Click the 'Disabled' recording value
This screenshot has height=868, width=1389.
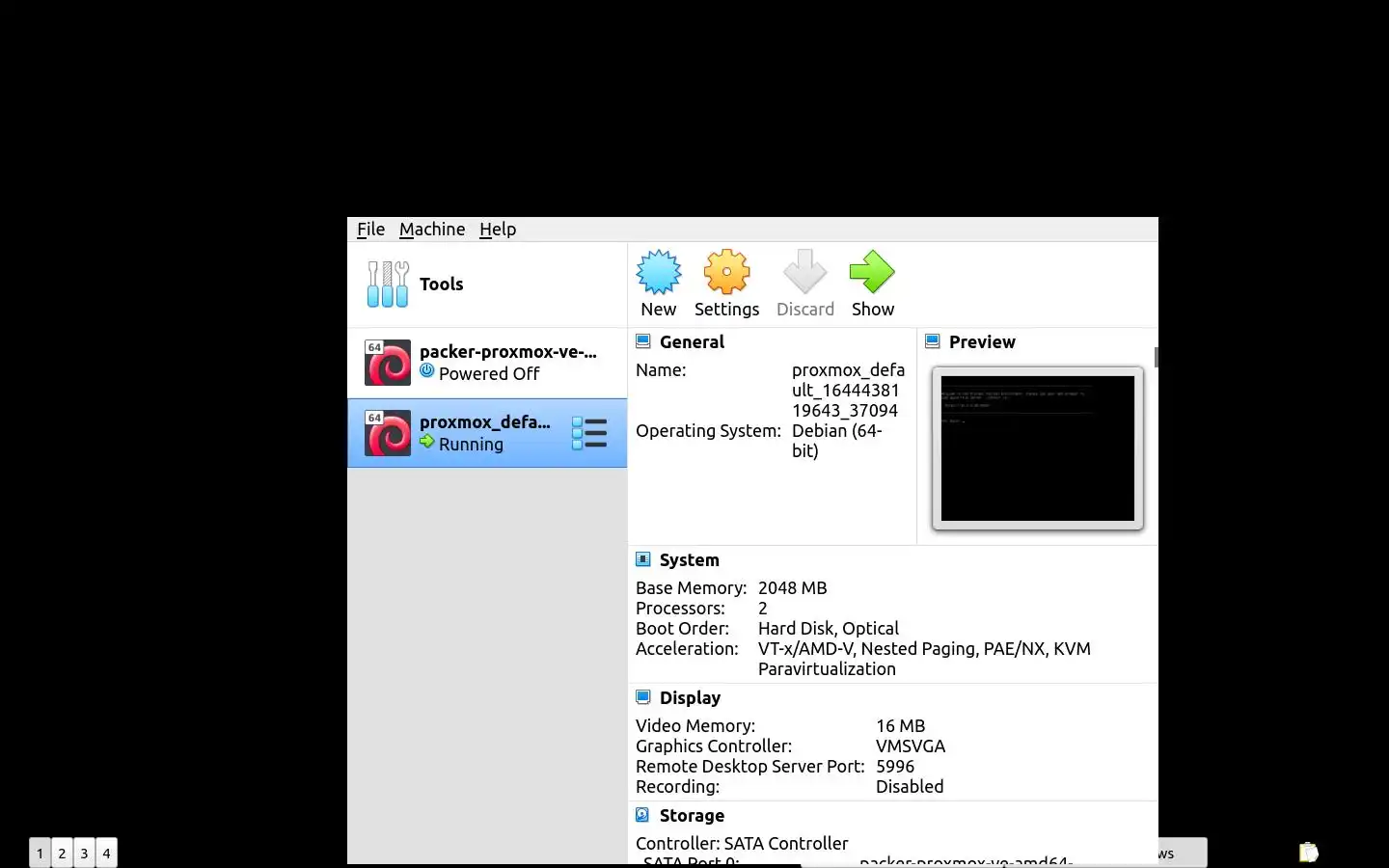pyautogui.click(x=910, y=787)
